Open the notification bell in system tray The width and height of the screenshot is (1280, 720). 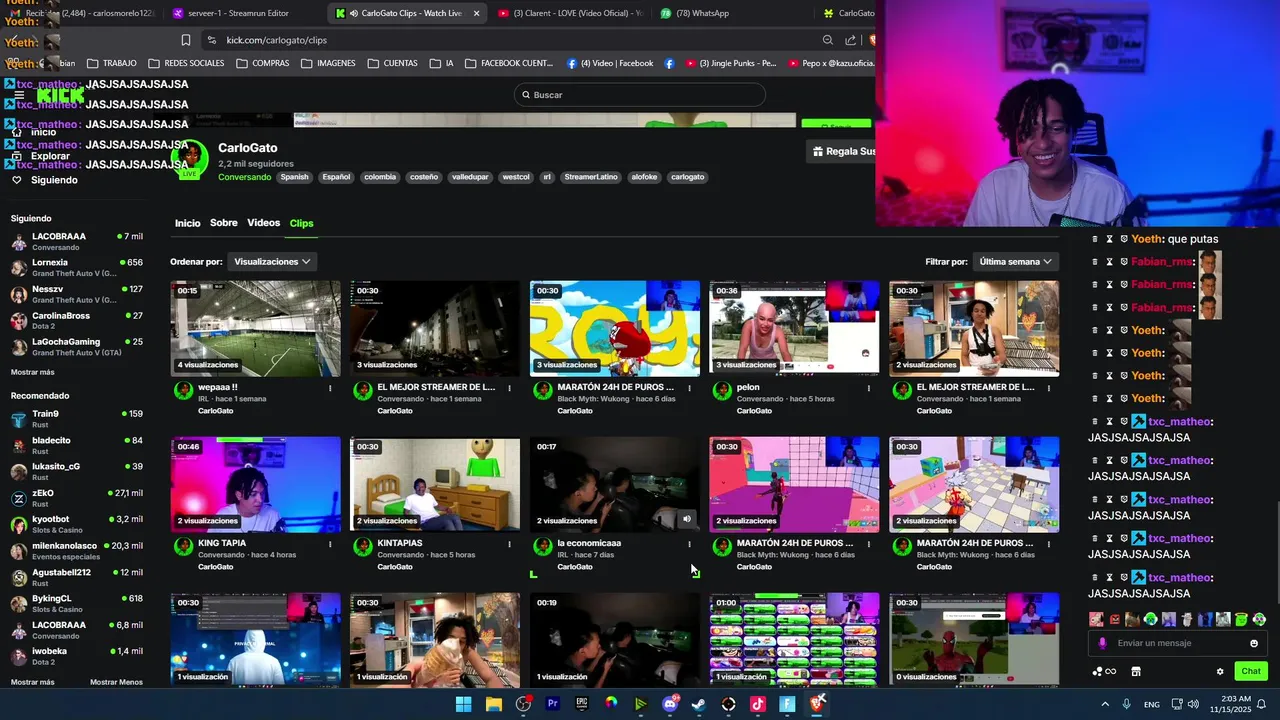[1262, 704]
